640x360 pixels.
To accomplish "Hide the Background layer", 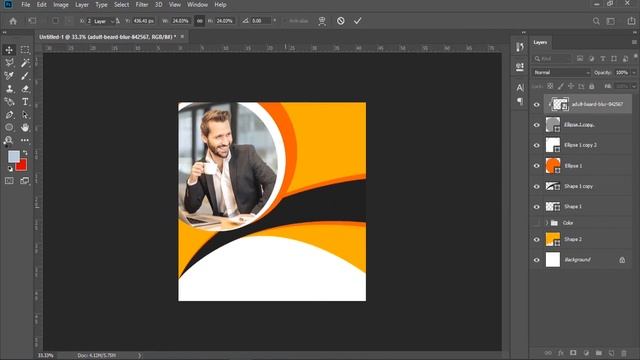I will point(537,260).
